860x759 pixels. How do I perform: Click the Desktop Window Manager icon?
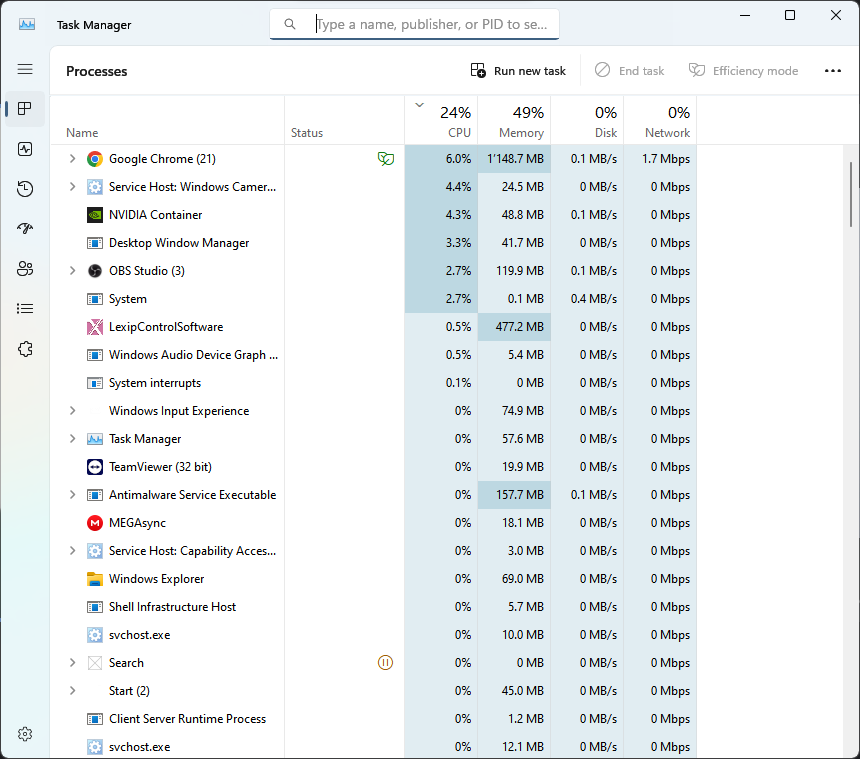click(95, 243)
